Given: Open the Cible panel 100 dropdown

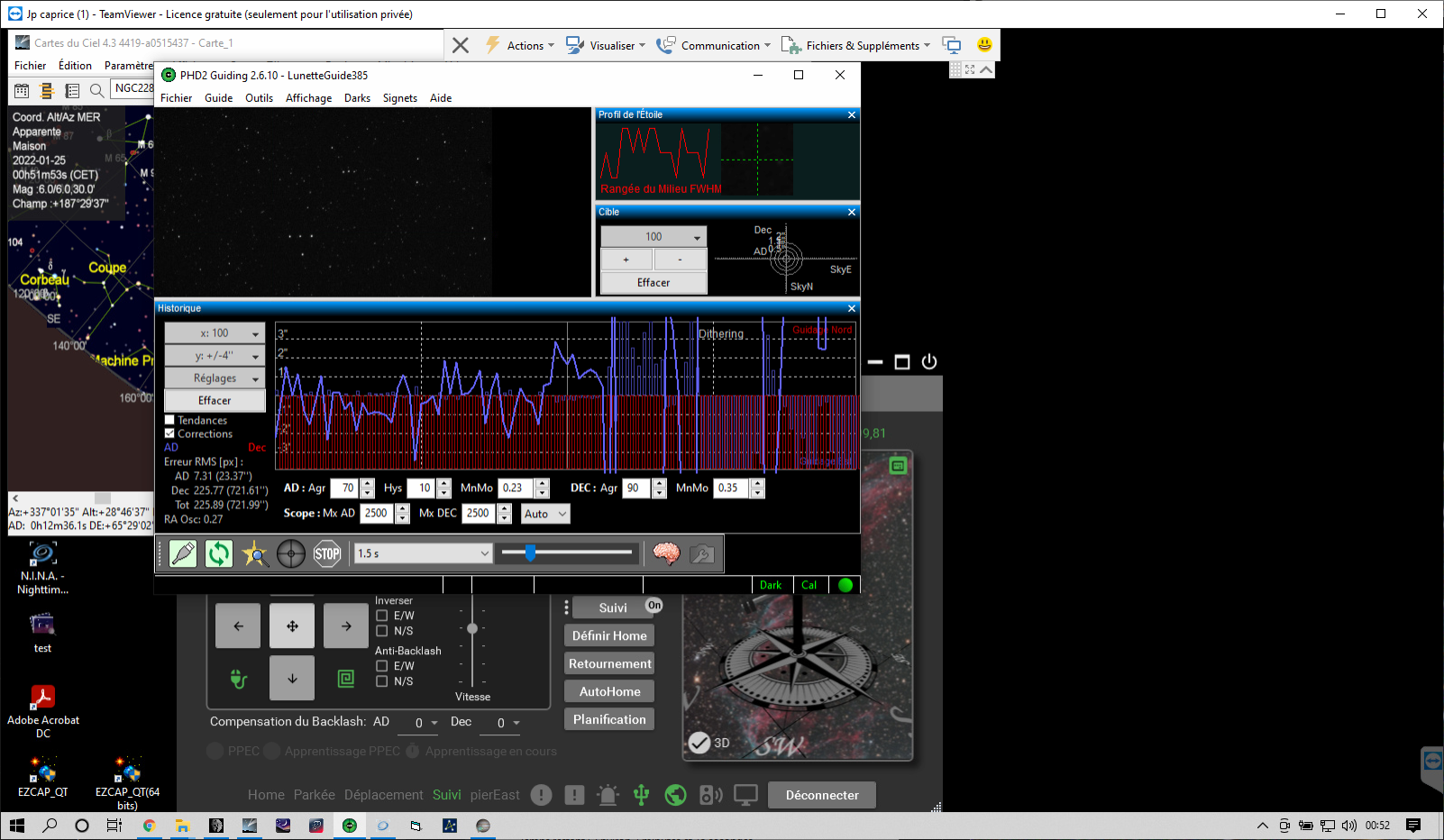Looking at the screenshot, I should point(653,236).
